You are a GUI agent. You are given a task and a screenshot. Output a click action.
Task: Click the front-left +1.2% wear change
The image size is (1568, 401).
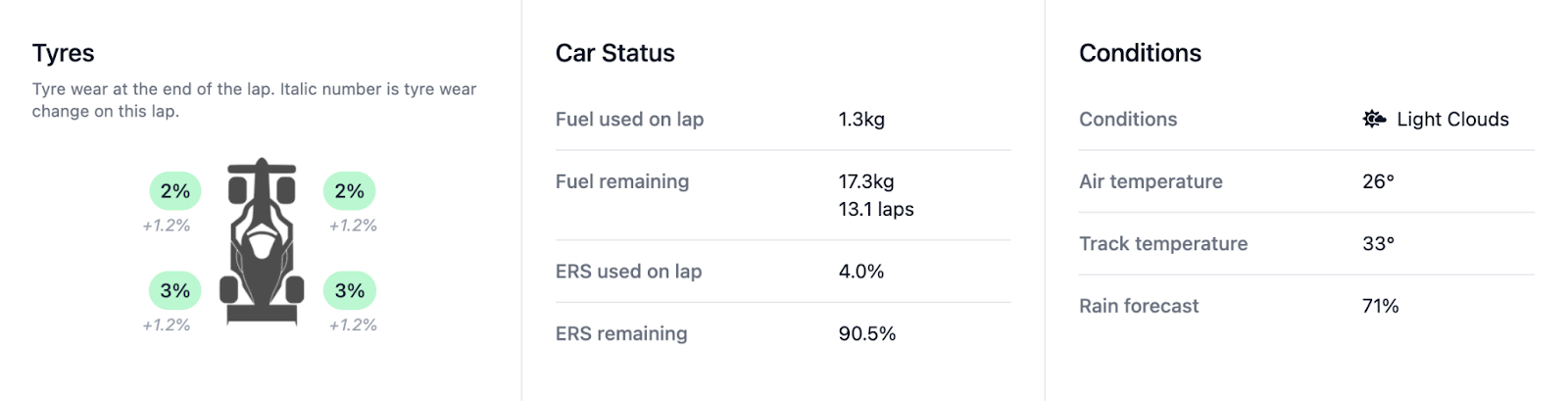click(167, 226)
